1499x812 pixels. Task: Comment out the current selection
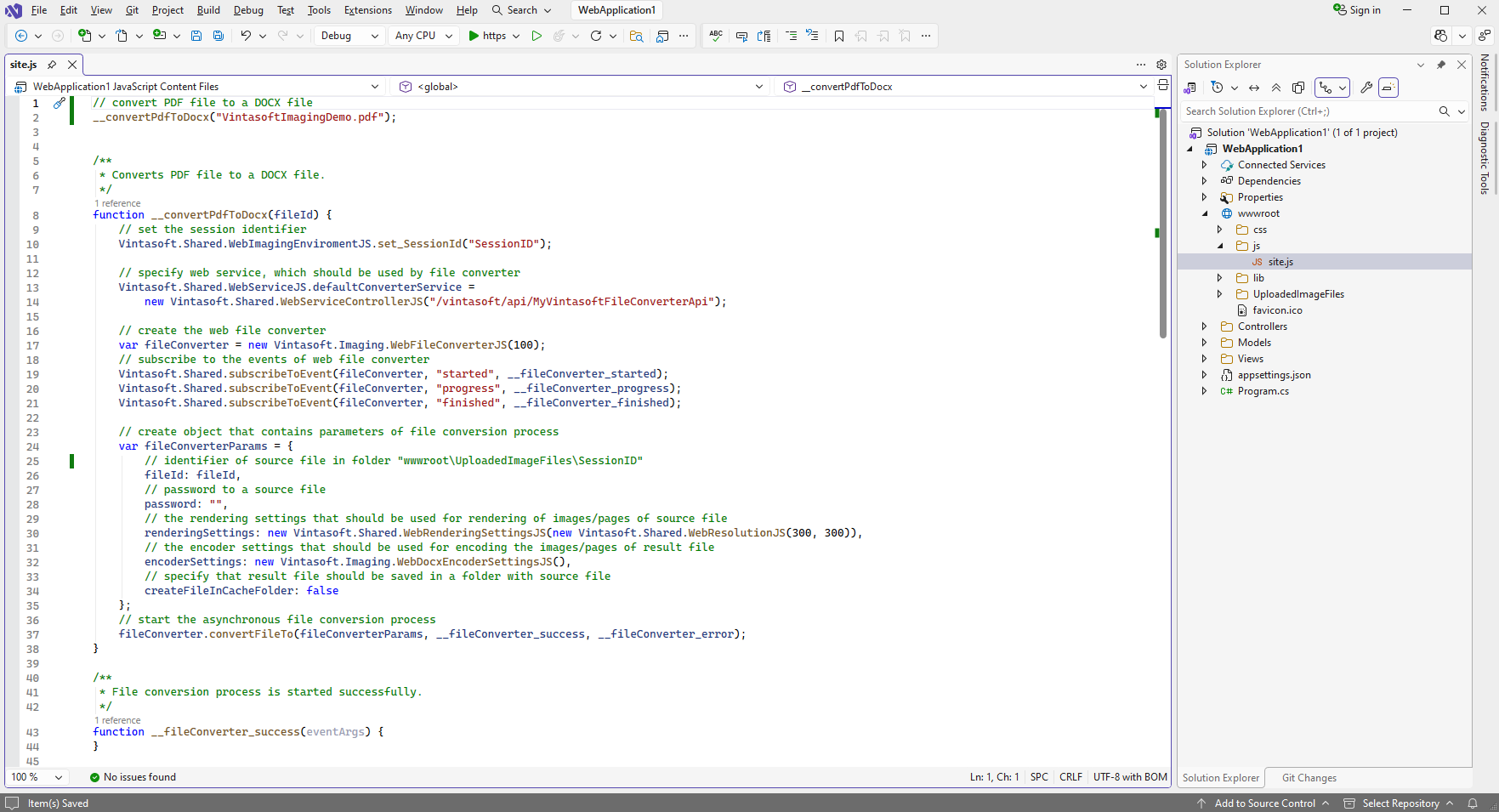792,36
